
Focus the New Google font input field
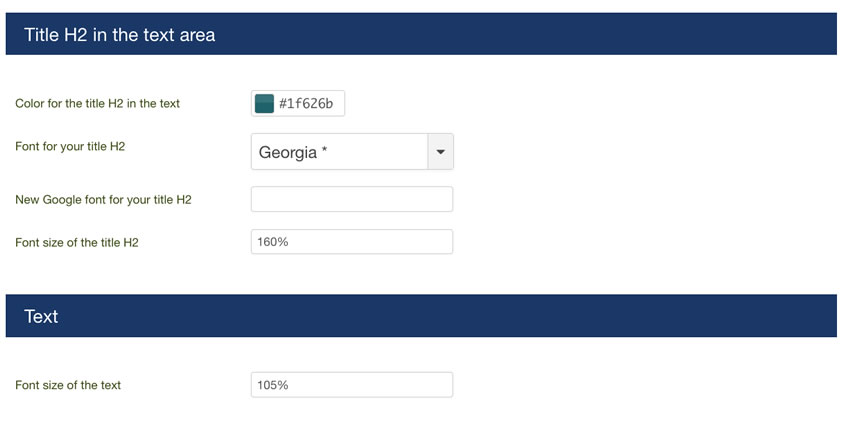(x=352, y=199)
